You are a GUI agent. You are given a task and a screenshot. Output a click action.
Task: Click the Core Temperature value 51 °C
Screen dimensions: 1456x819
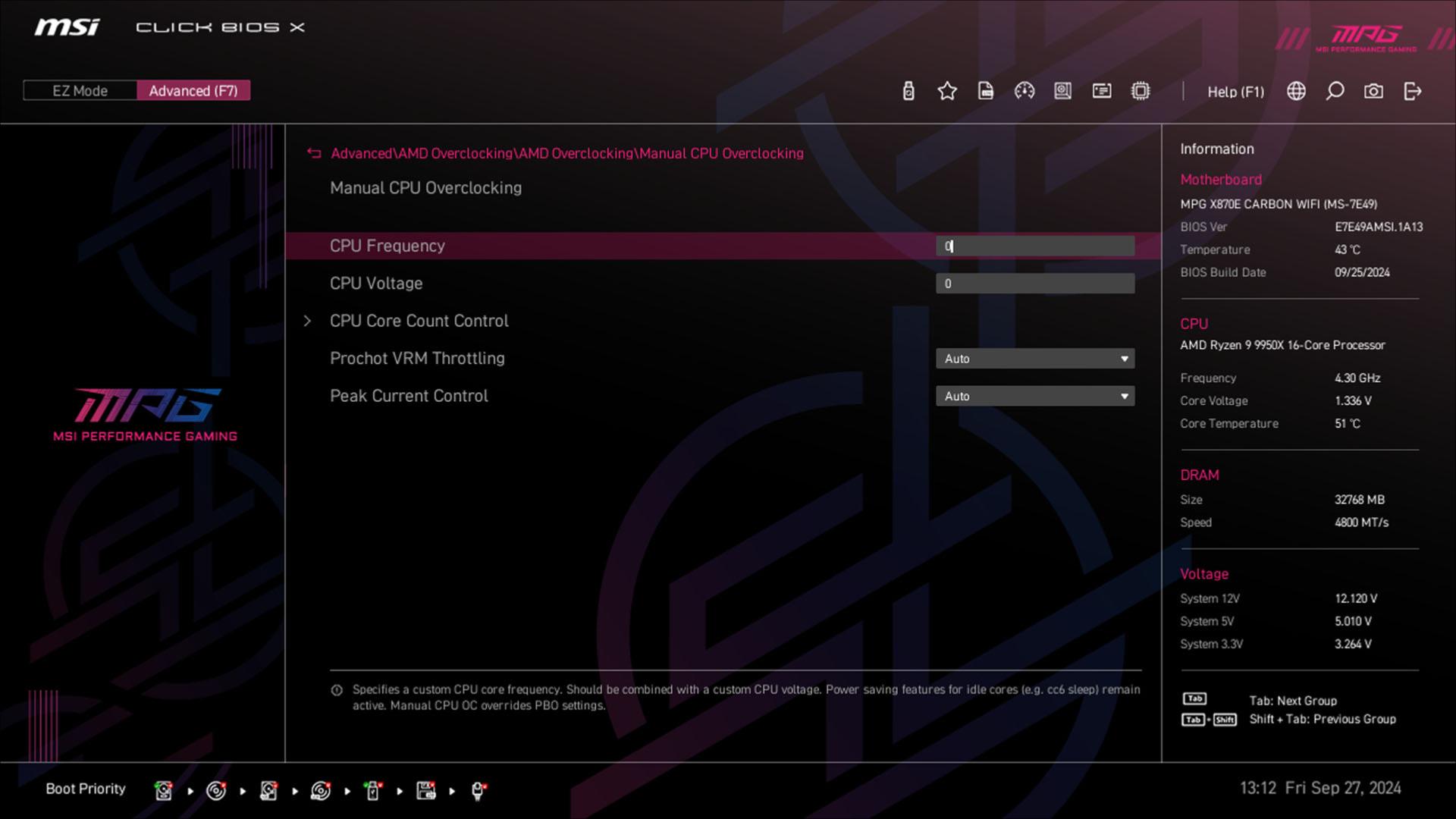pyautogui.click(x=1348, y=423)
